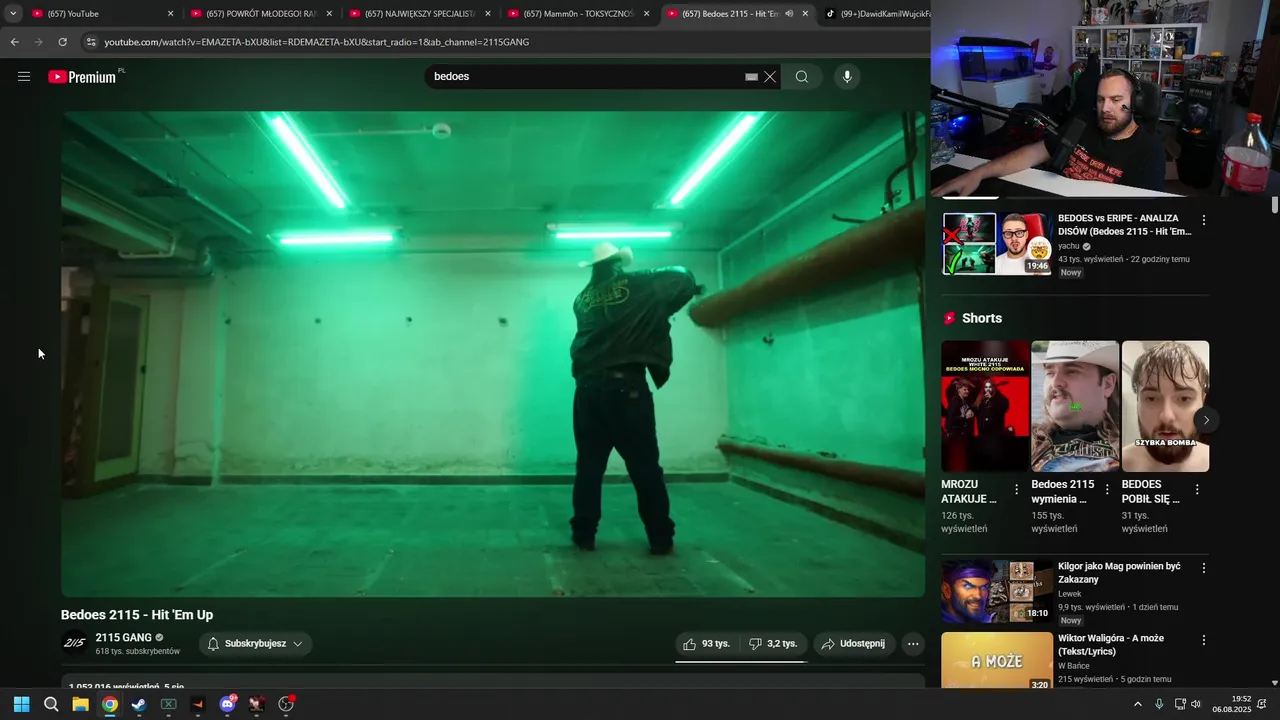Switch to the DawidKamilWujcik TikTok tab

point(877,14)
